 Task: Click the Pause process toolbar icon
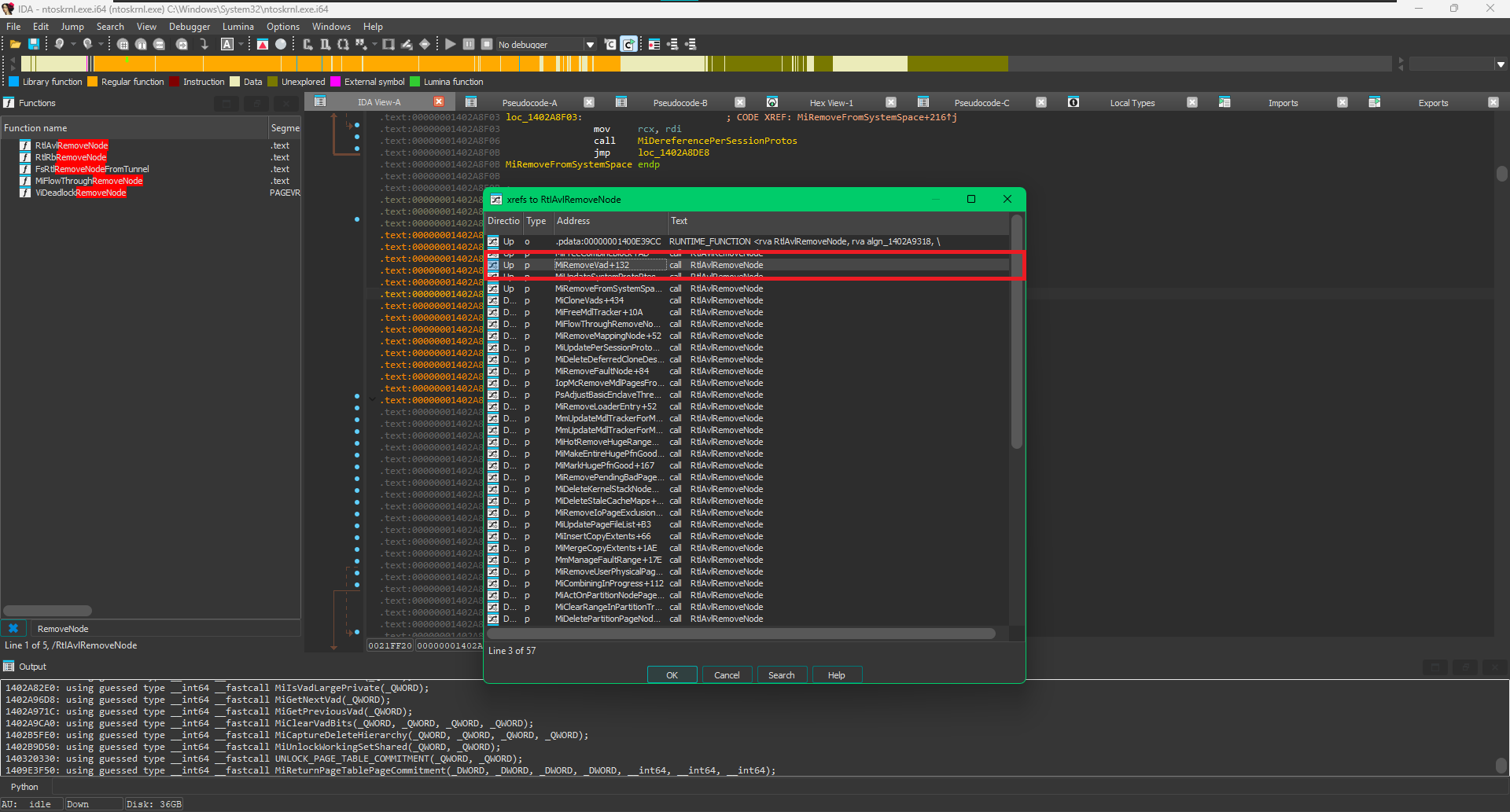click(469, 45)
